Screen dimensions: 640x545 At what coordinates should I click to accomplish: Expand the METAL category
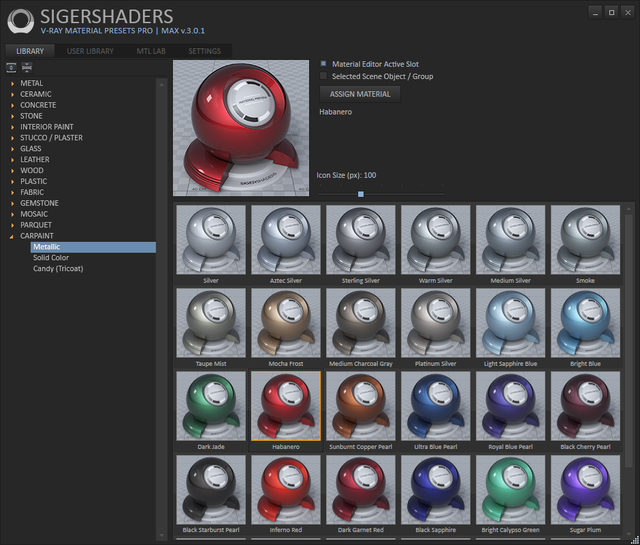click(x=12, y=83)
